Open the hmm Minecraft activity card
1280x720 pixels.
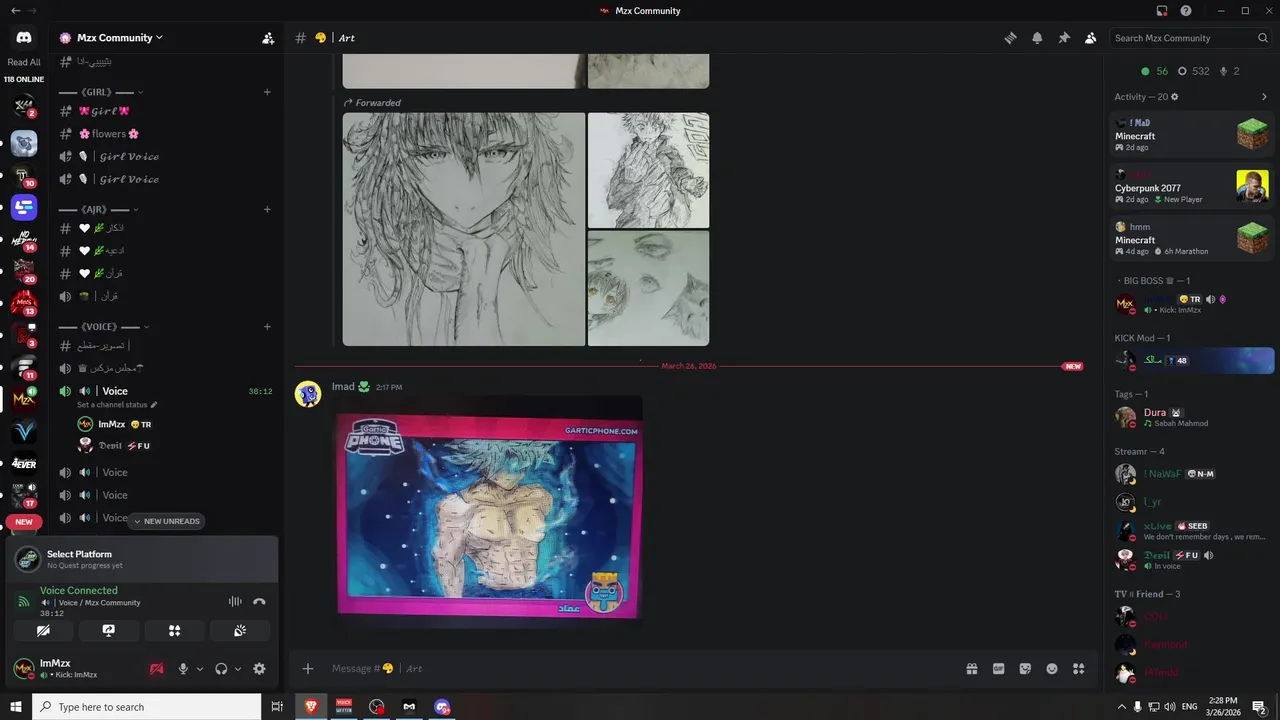click(1191, 238)
